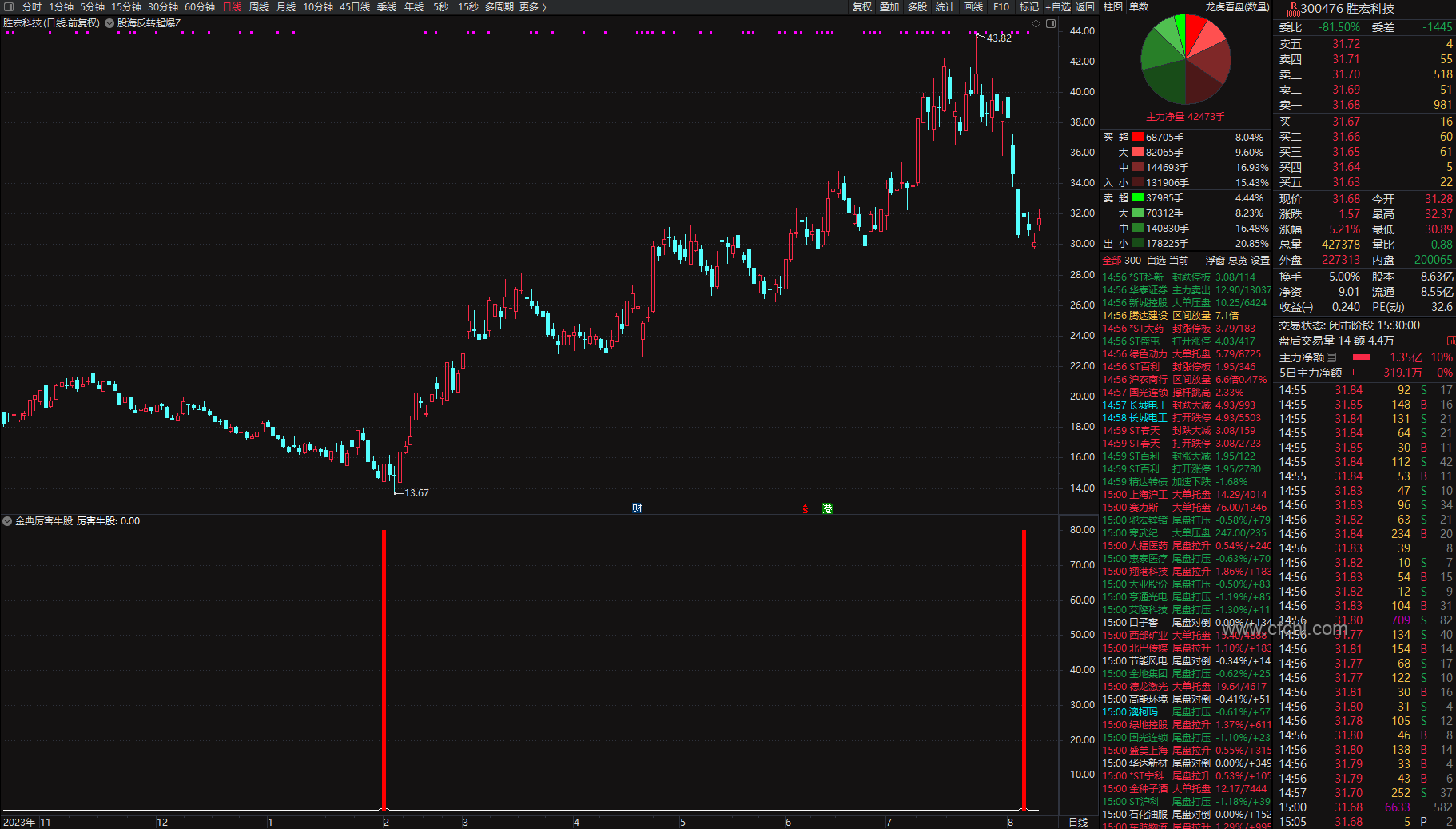This screenshot has height=829, width=1456.
Task: Switch to 季线 quarterly chart
Action: coord(387,6)
